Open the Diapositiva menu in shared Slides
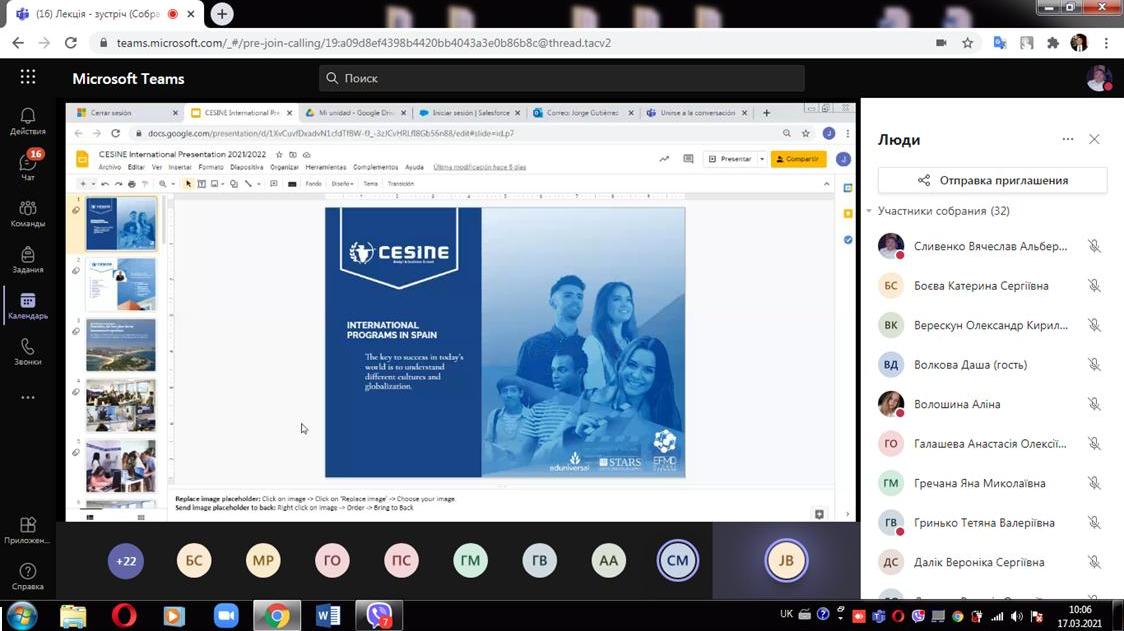 [247, 167]
